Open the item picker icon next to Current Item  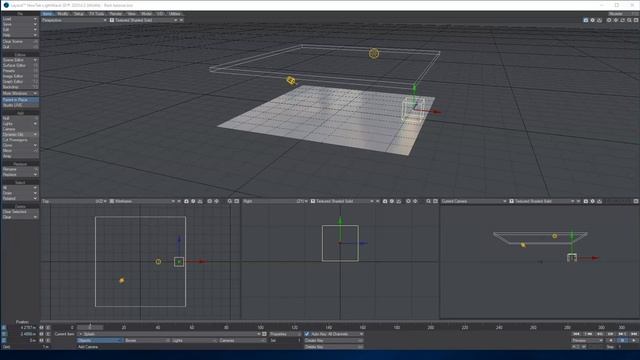[264, 334]
